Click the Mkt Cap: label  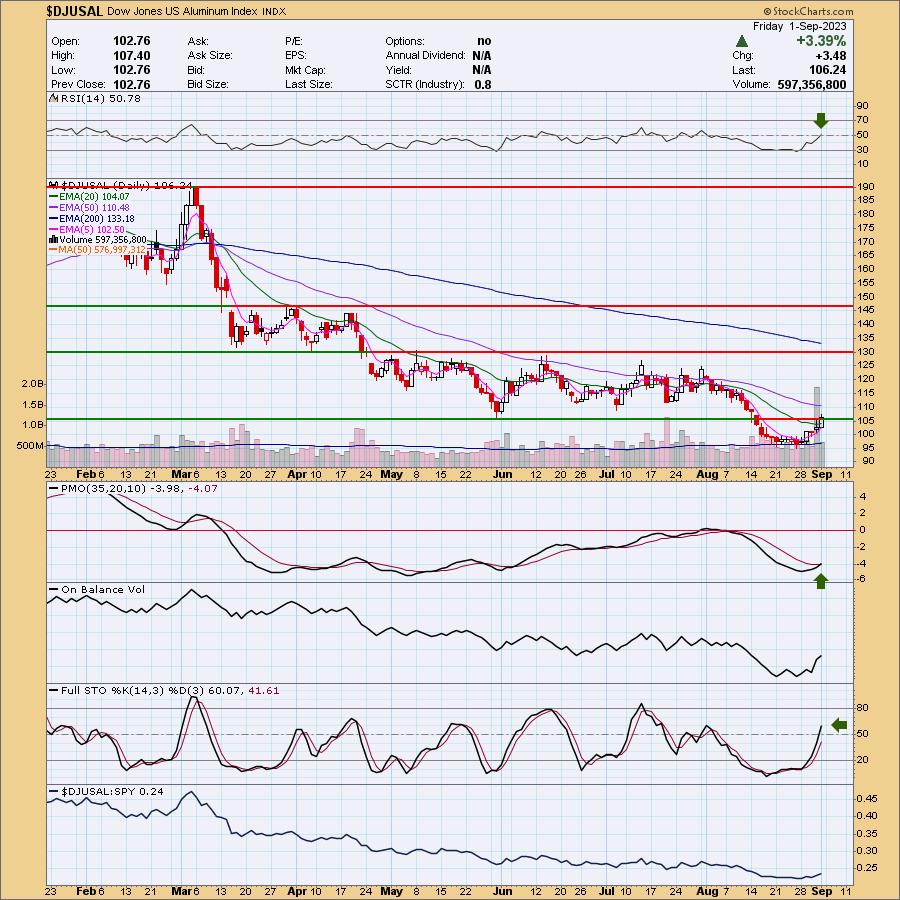(305, 70)
